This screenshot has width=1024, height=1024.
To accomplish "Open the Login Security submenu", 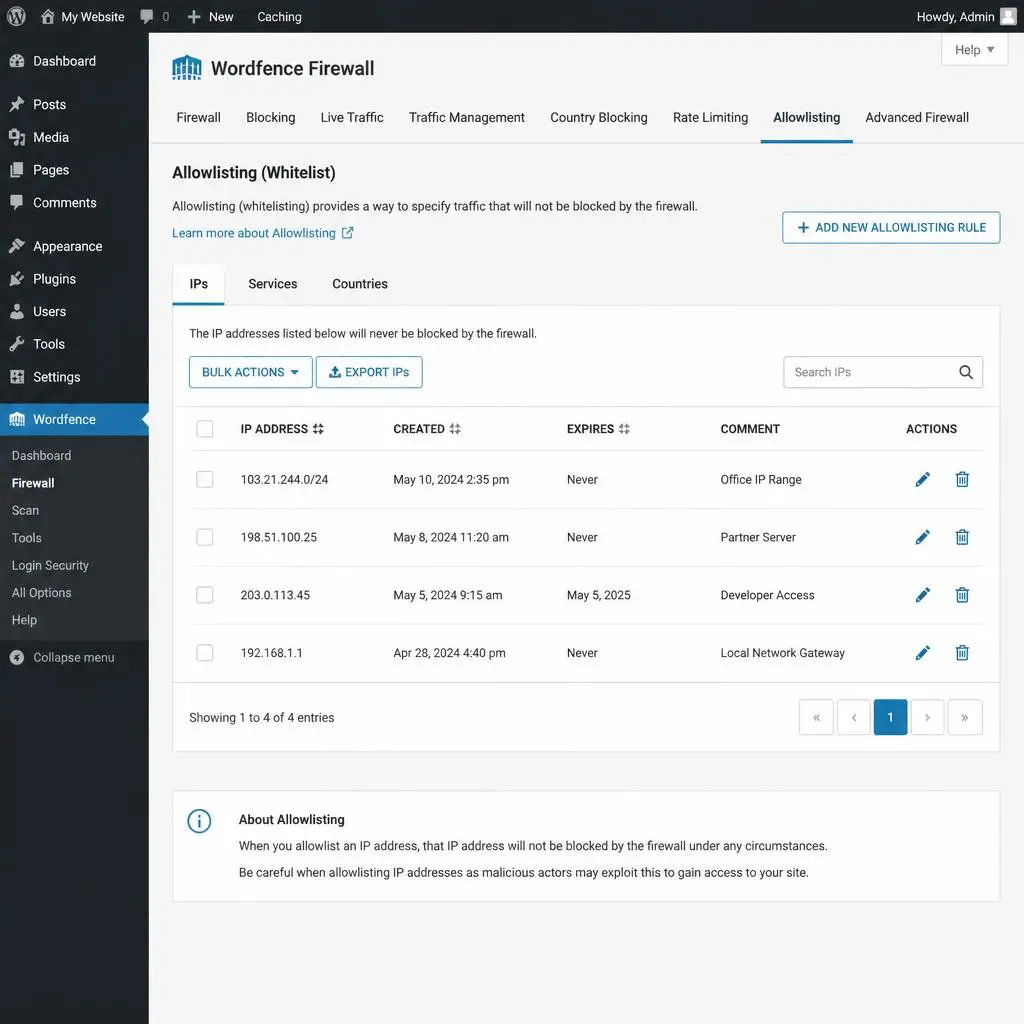I will click(x=50, y=565).
